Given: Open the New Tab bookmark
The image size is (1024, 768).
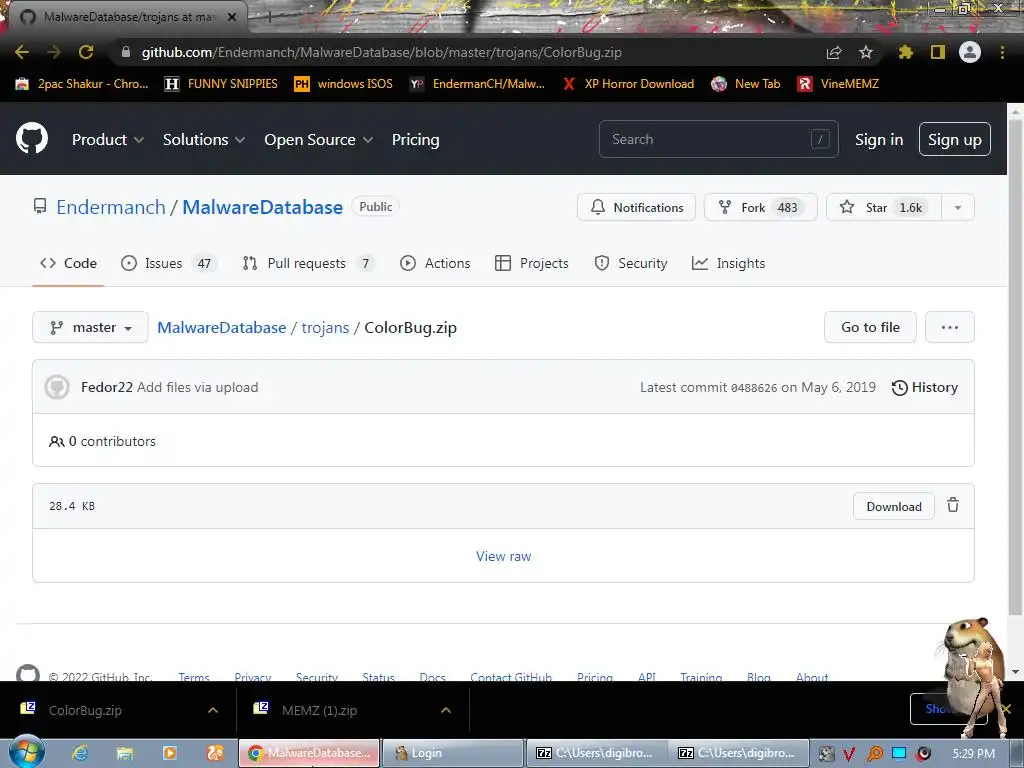Looking at the screenshot, I should 746,84.
